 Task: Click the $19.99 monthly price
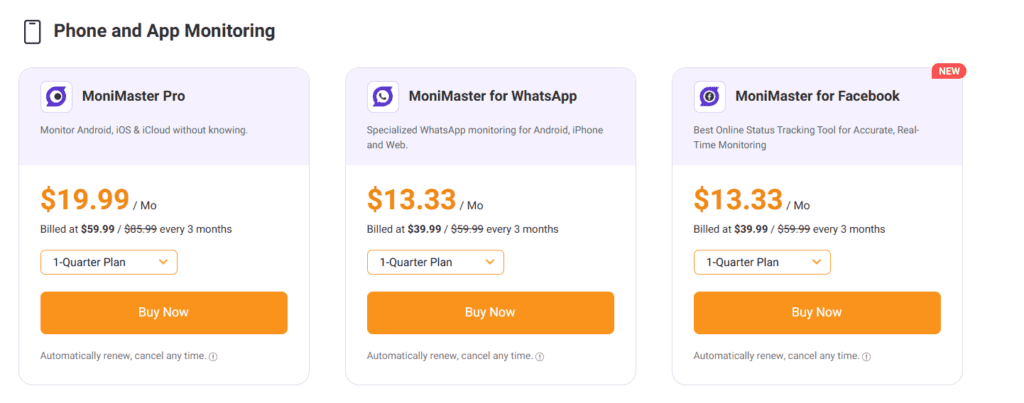point(84,200)
